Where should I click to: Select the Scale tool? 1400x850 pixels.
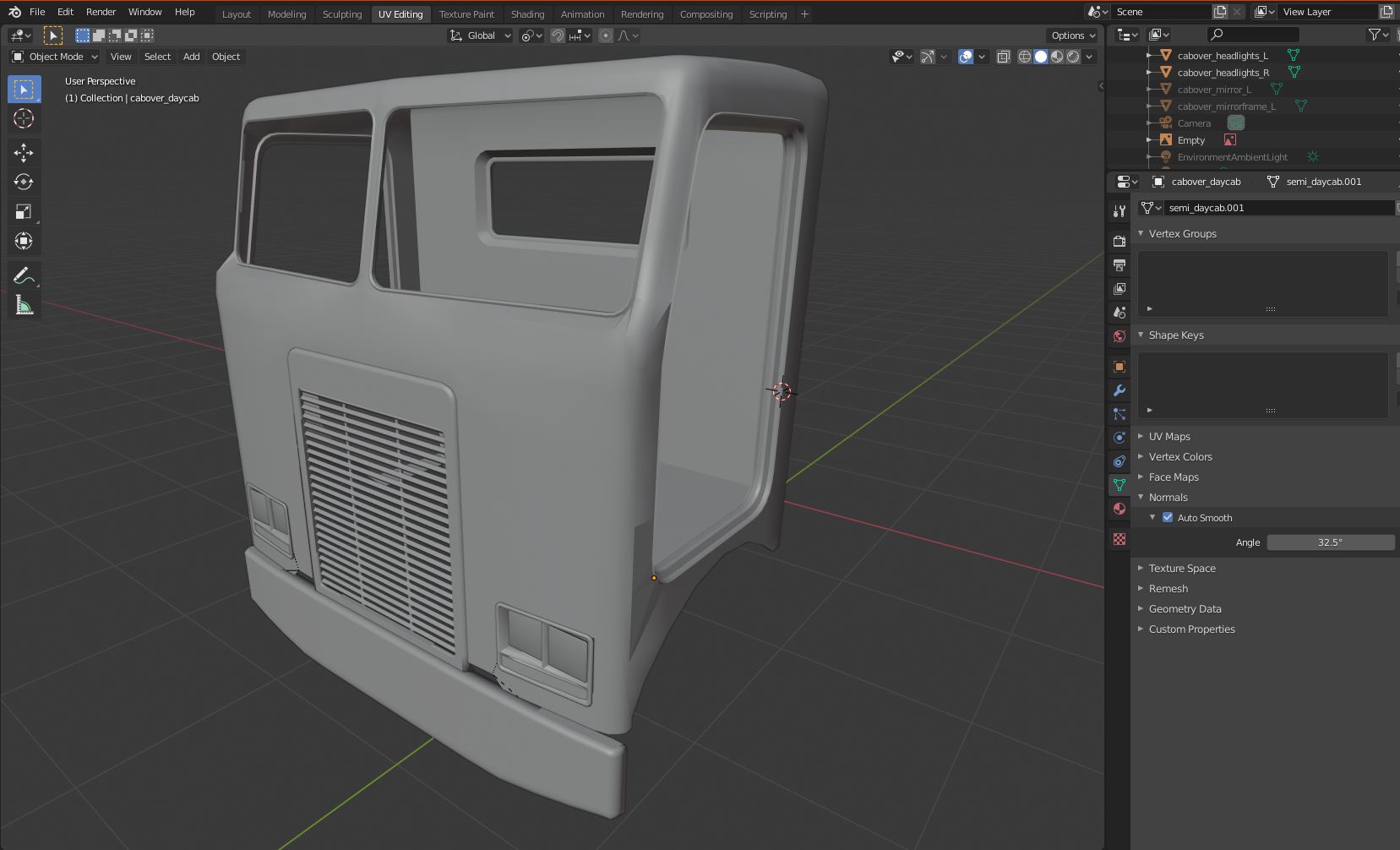[24, 211]
